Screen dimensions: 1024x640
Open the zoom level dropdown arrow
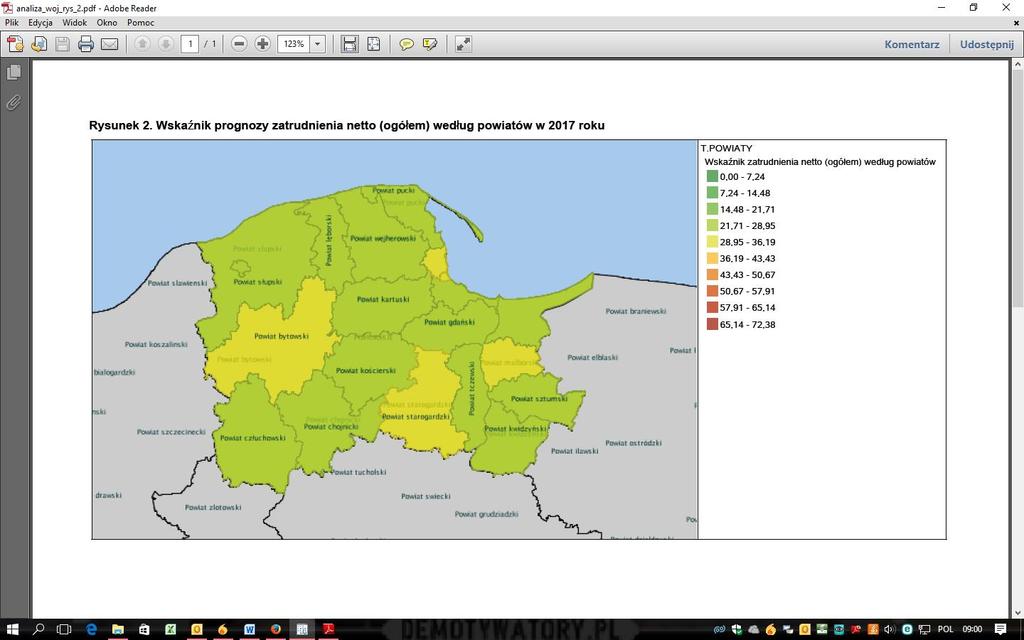coord(318,44)
